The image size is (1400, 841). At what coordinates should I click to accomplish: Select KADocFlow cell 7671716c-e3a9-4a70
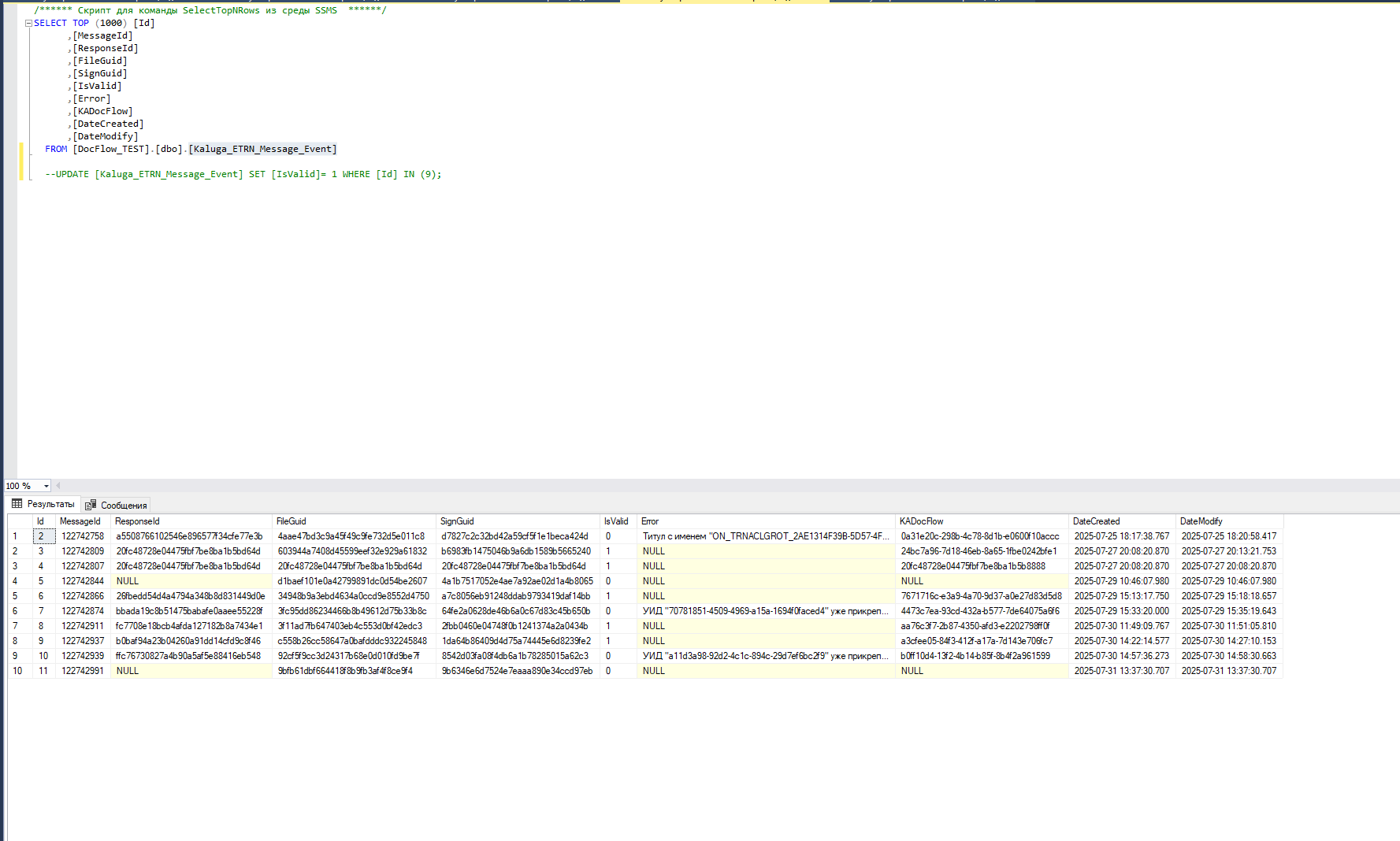[x=982, y=596]
